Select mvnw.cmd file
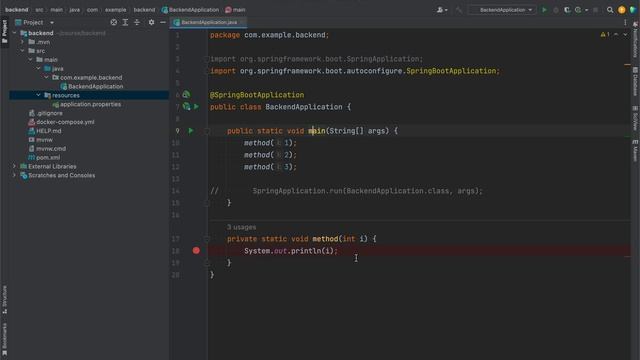The height and width of the screenshot is (360, 640). (x=47, y=149)
